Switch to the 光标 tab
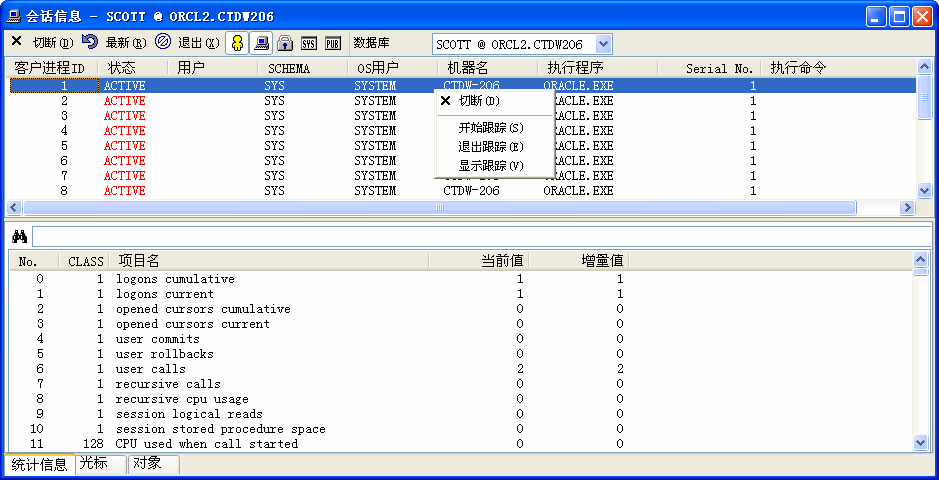The width and height of the screenshot is (939, 480). (x=94, y=464)
